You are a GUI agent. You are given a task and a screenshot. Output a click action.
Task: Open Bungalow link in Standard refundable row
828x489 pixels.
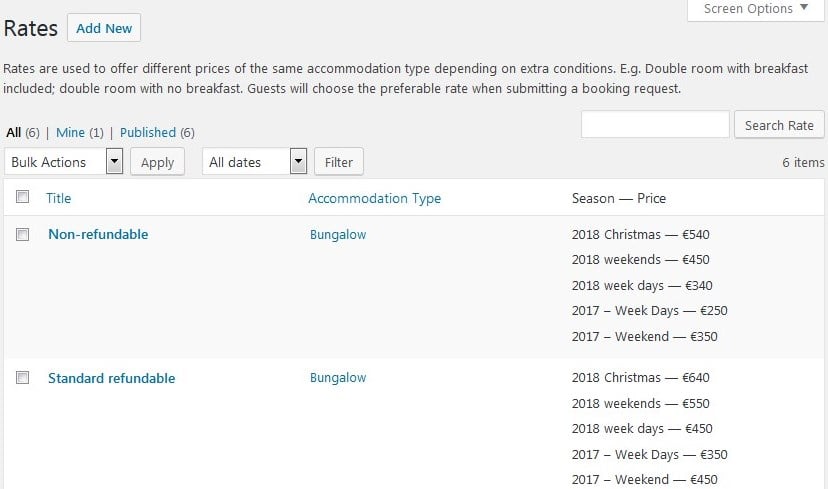(338, 378)
